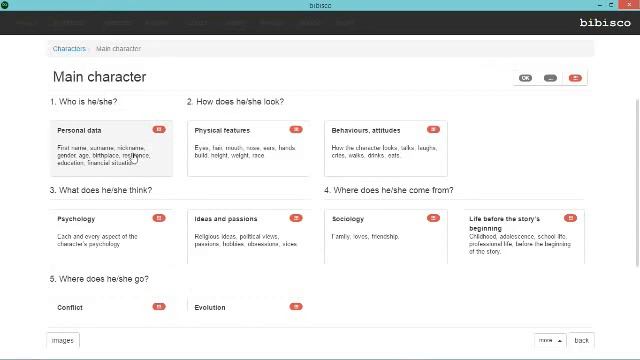The image size is (640, 360).
Task: Set Main character status to gray middle option
Action: [x=550, y=78]
